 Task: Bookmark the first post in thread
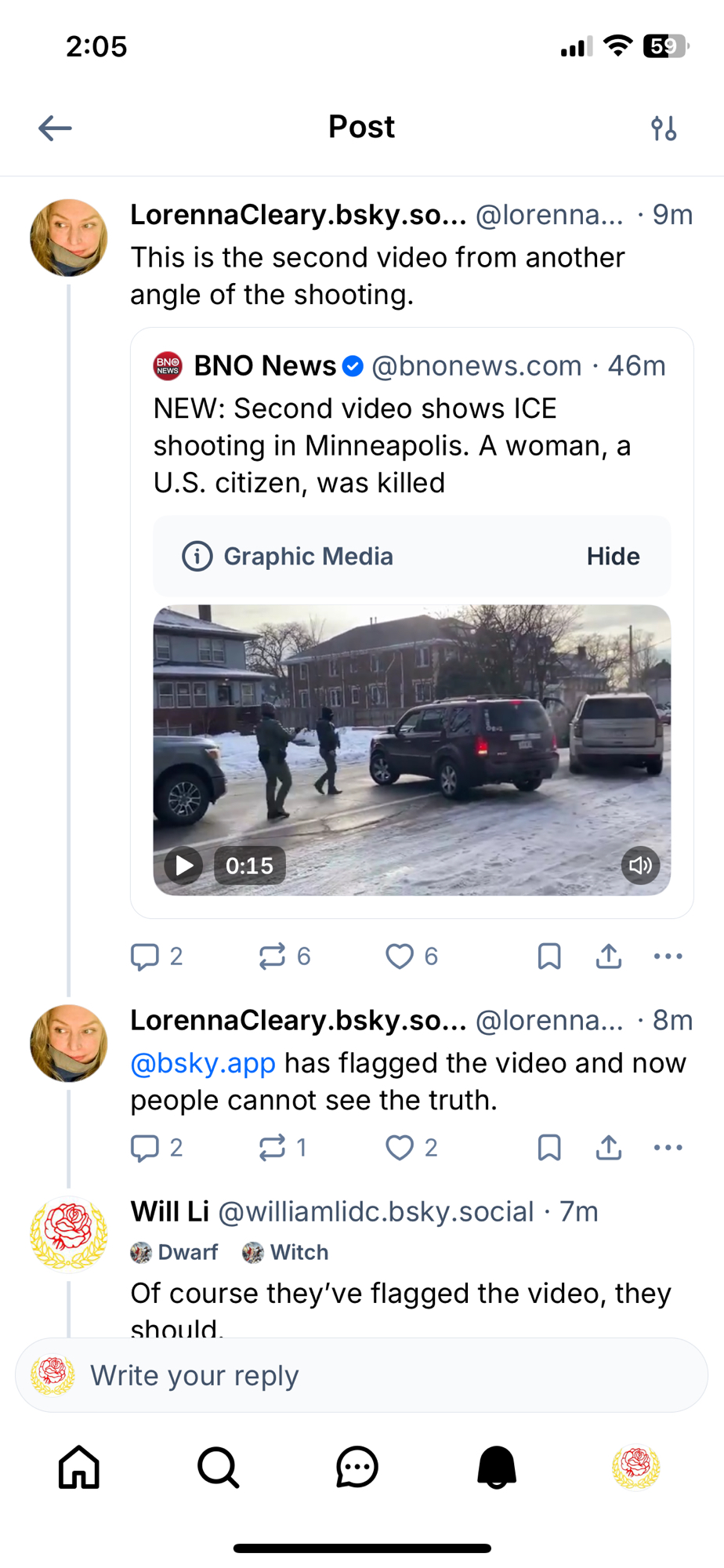(x=549, y=956)
